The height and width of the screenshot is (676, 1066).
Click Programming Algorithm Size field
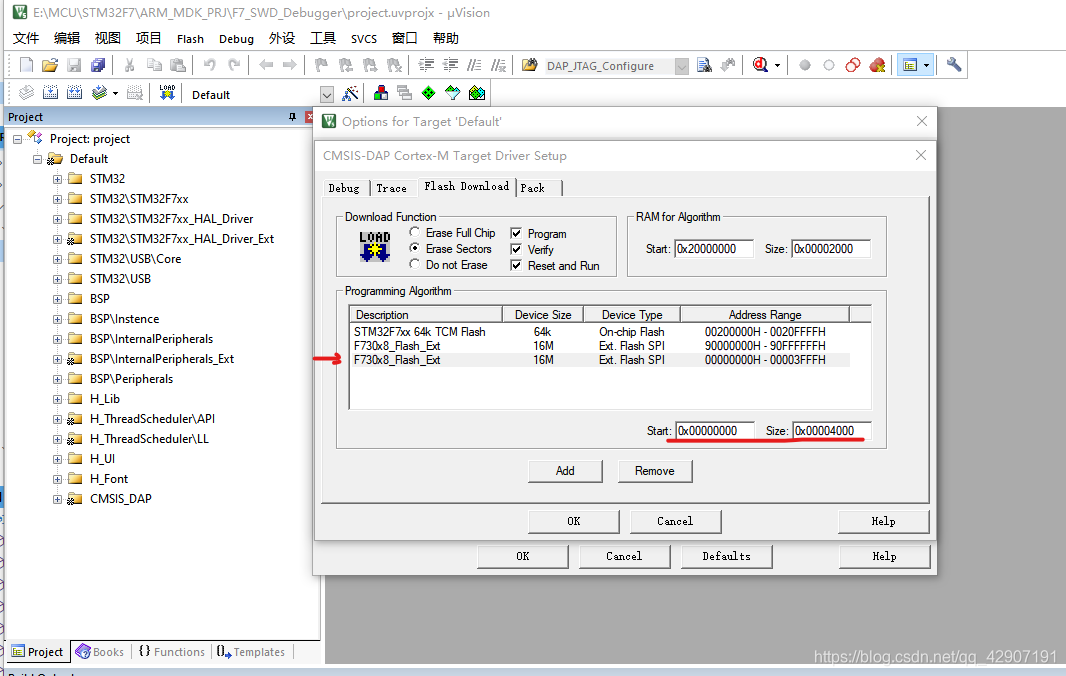coord(832,430)
